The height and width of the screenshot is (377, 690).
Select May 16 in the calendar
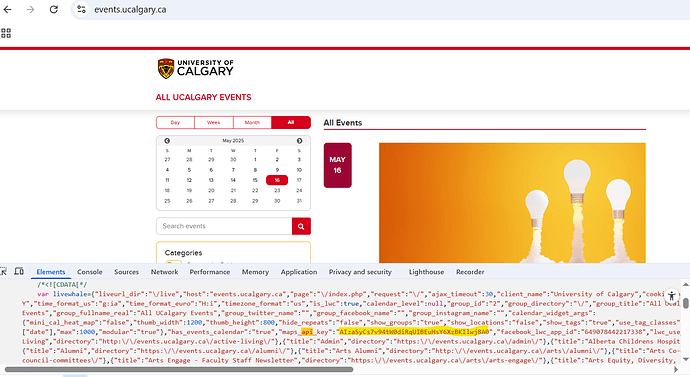(x=277, y=180)
